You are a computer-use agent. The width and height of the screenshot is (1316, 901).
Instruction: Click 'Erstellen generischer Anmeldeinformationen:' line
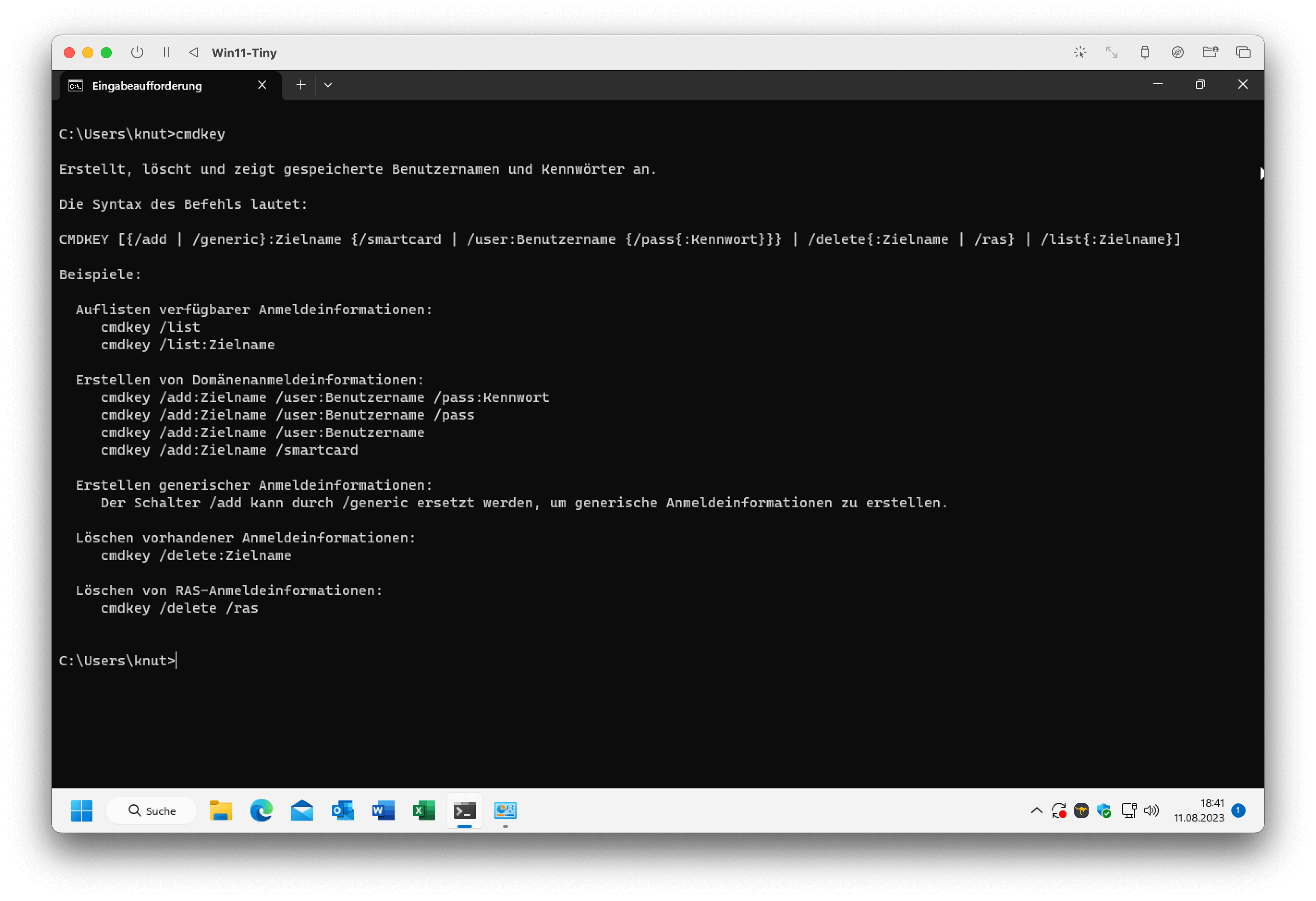pyautogui.click(x=254, y=485)
